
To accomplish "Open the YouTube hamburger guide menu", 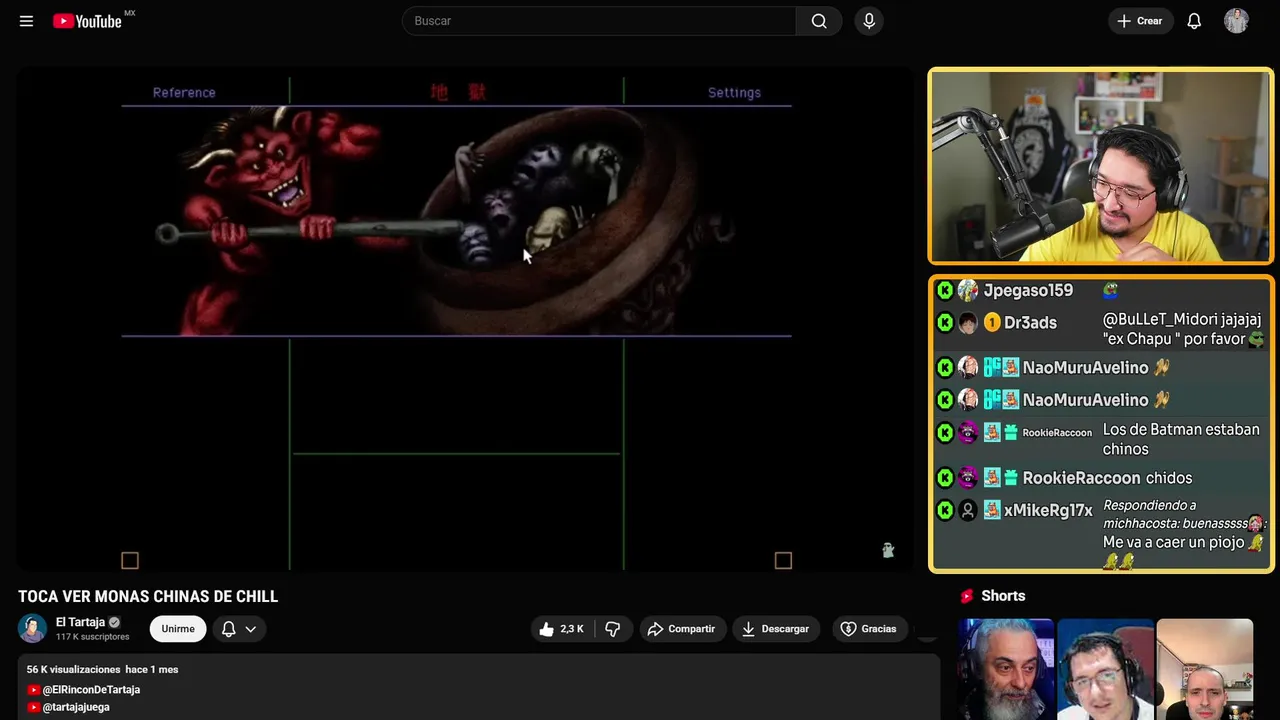I will (x=26, y=21).
